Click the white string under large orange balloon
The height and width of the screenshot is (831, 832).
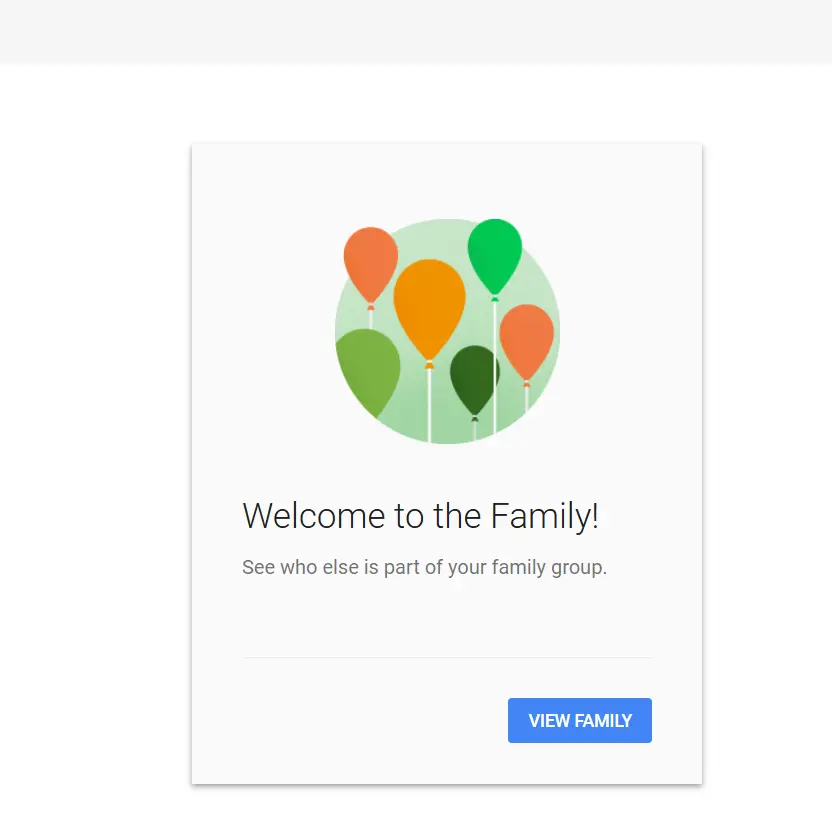pos(429,405)
